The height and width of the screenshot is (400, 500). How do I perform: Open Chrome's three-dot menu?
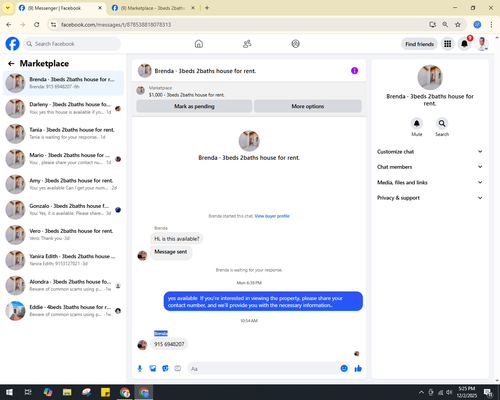click(x=491, y=25)
